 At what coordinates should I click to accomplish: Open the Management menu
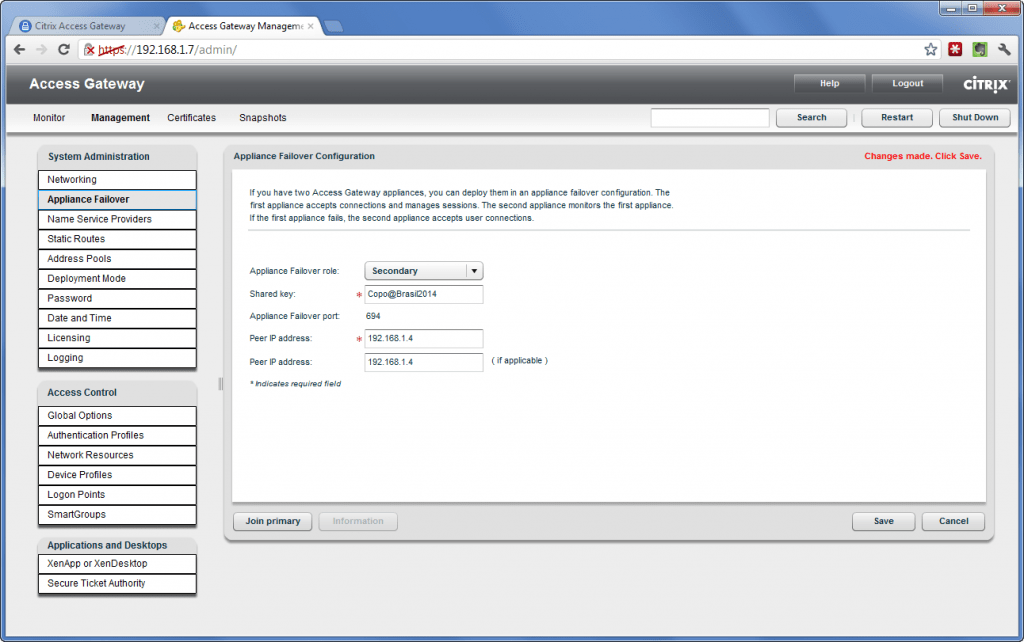point(120,118)
